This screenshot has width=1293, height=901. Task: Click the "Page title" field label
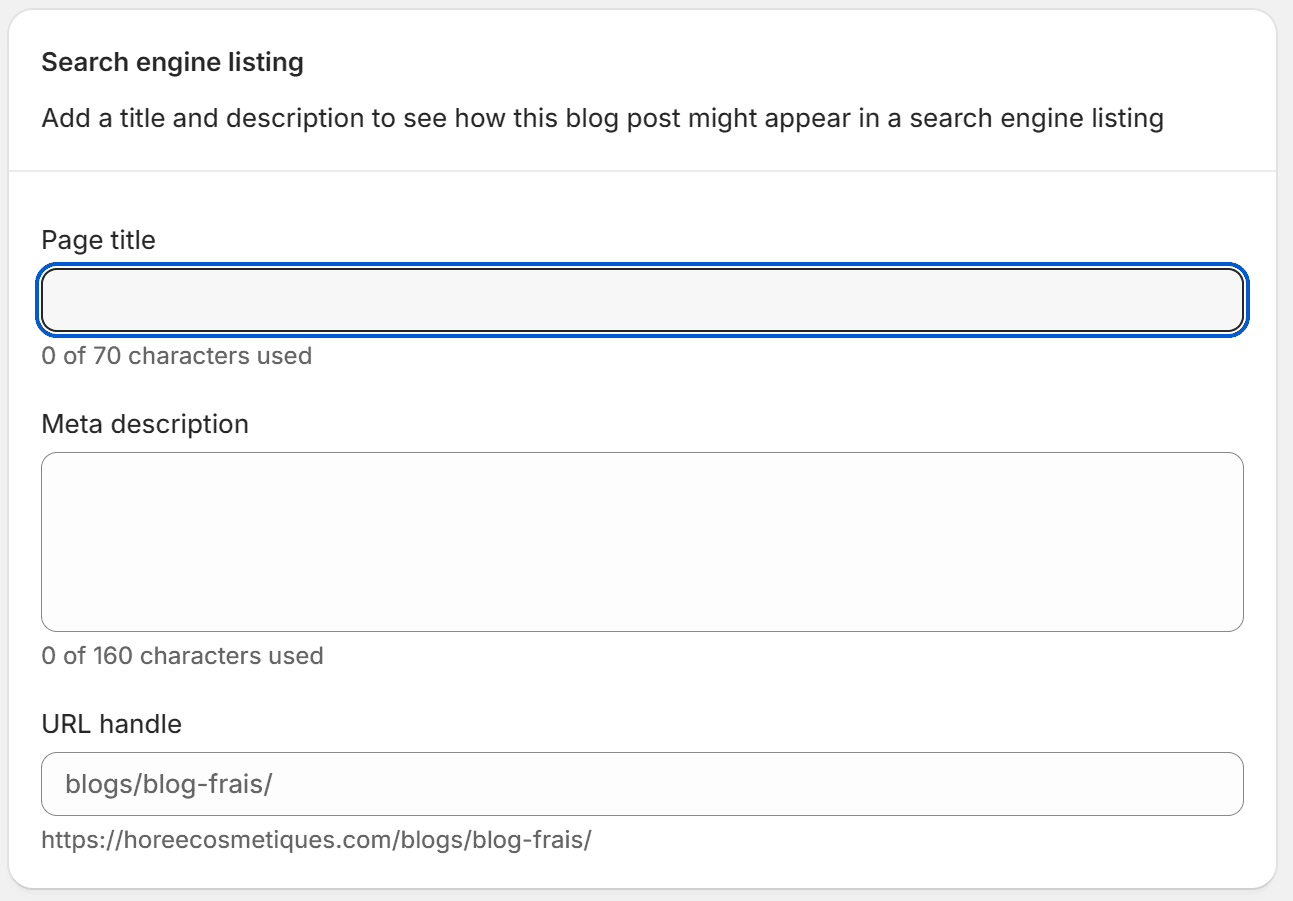pyautogui.click(x=98, y=240)
